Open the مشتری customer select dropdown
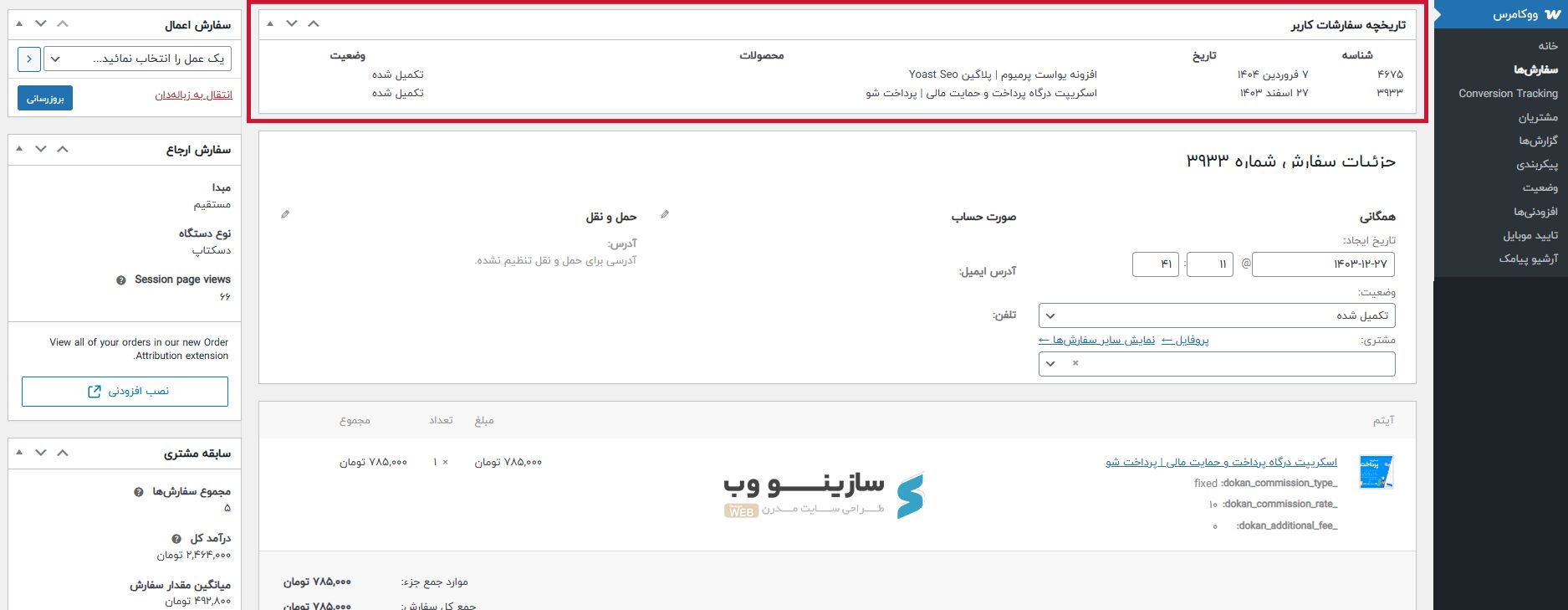Screen dimensions: 1568x610 (1217, 364)
